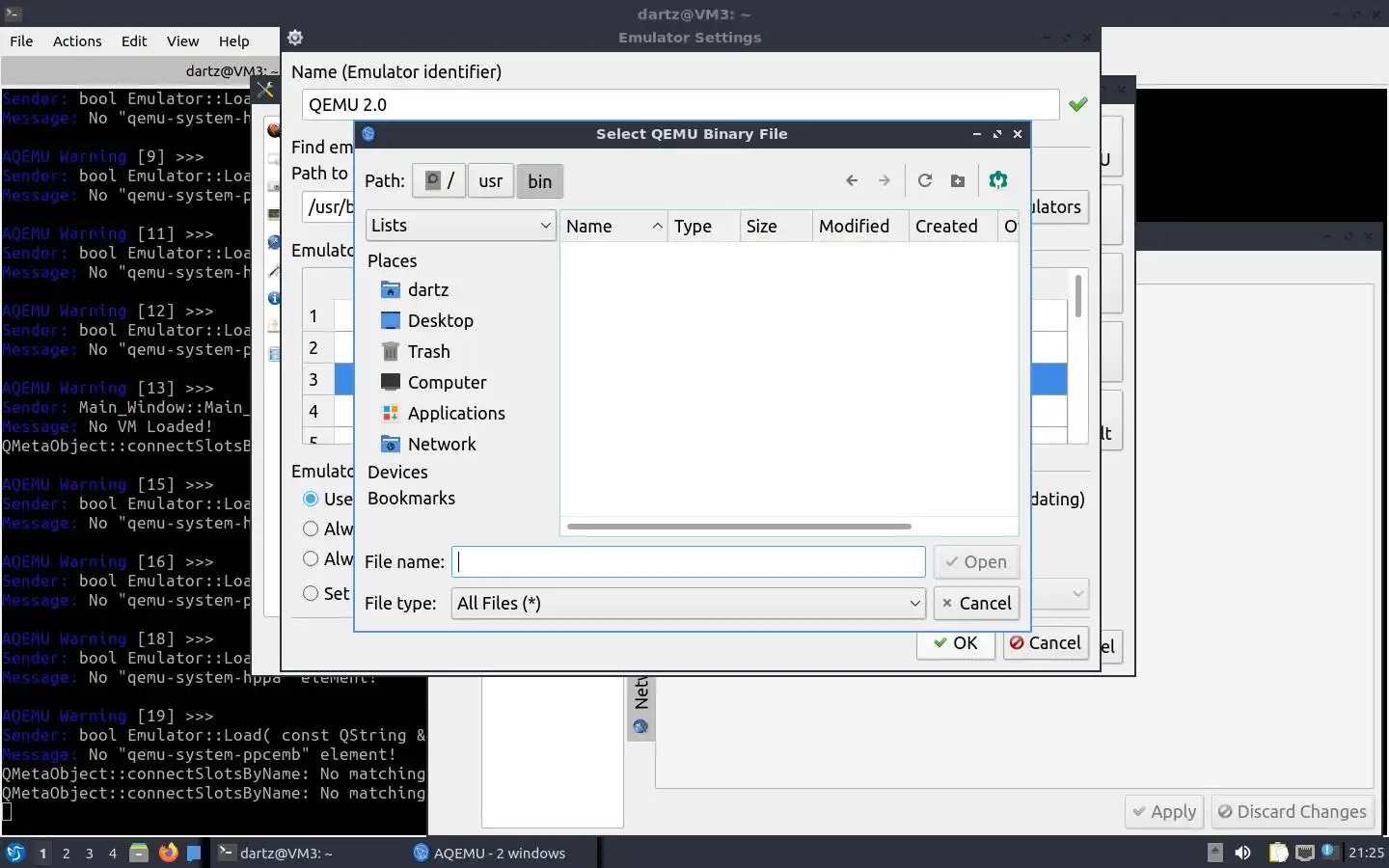Image resolution: width=1389 pixels, height=868 pixels.
Task: Open the Help menu in the terminal
Action: [x=233, y=41]
